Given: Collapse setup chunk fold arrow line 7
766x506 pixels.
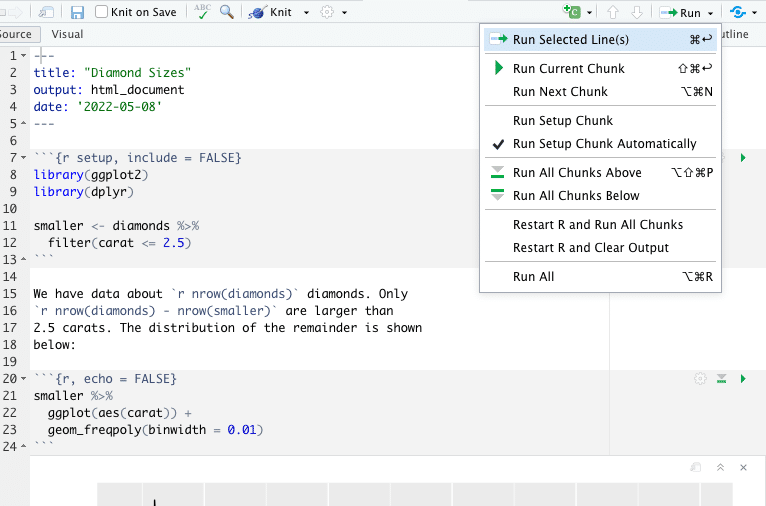Looking at the screenshot, I should coord(23,158).
